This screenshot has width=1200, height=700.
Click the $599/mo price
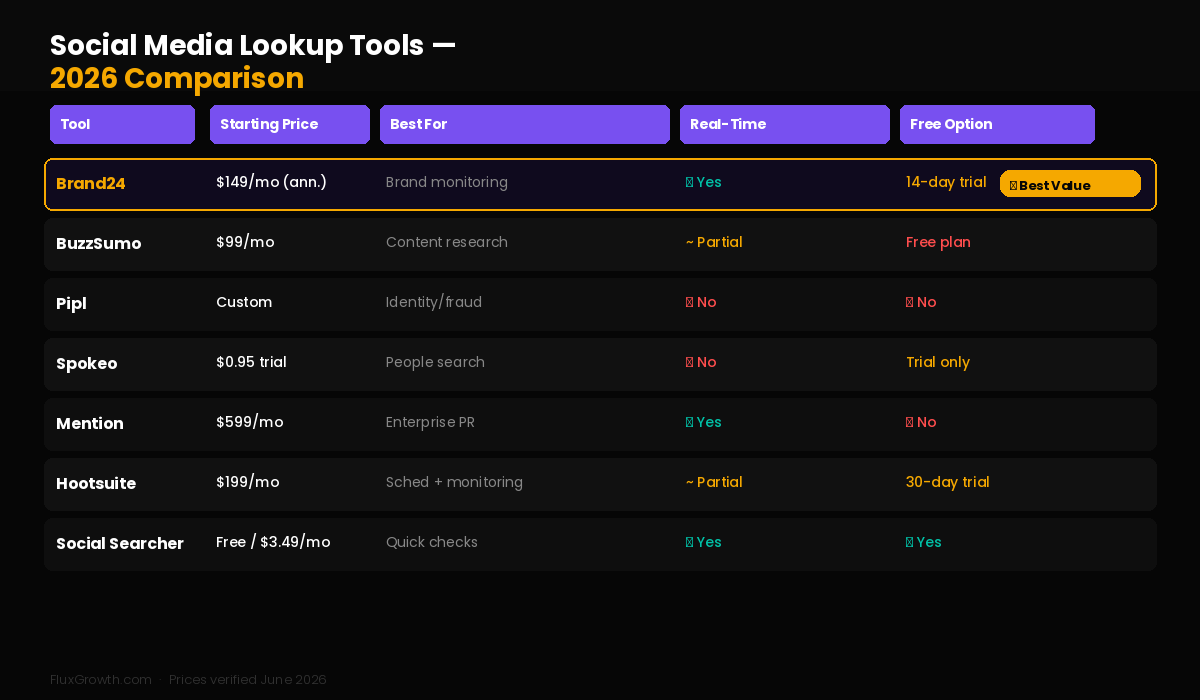click(250, 422)
